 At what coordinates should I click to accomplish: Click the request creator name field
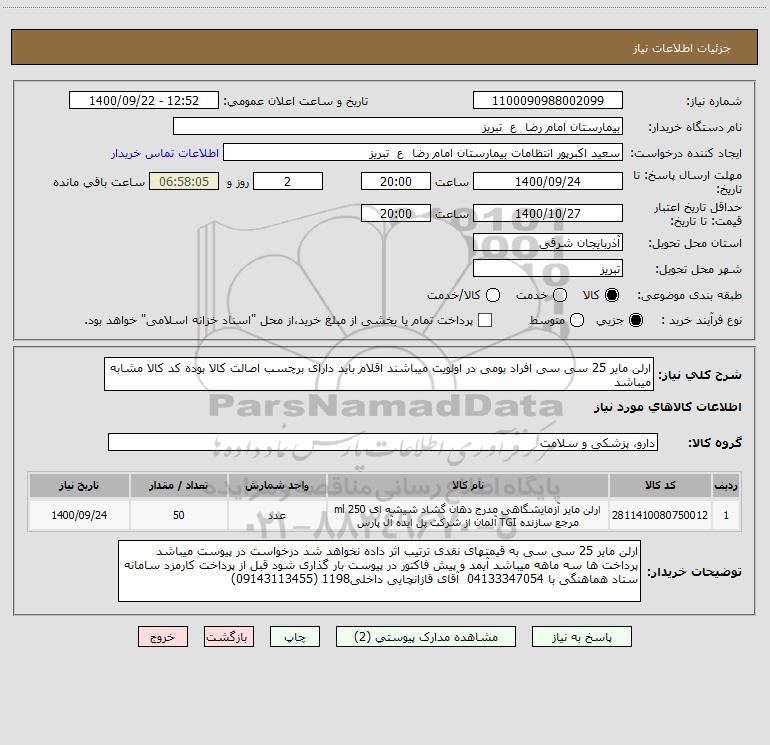click(x=423, y=153)
